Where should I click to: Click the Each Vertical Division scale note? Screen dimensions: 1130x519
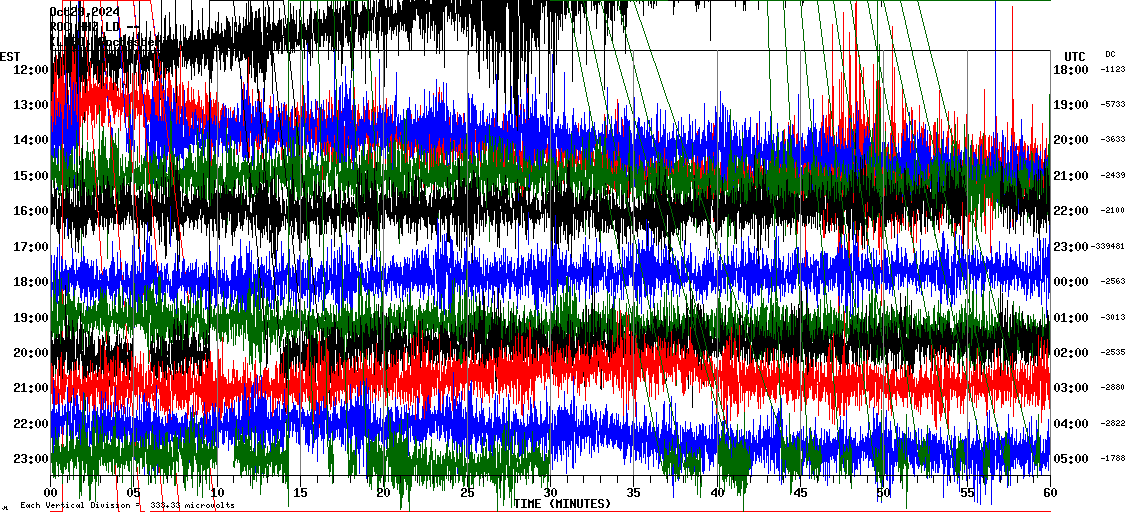tap(127, 505)
